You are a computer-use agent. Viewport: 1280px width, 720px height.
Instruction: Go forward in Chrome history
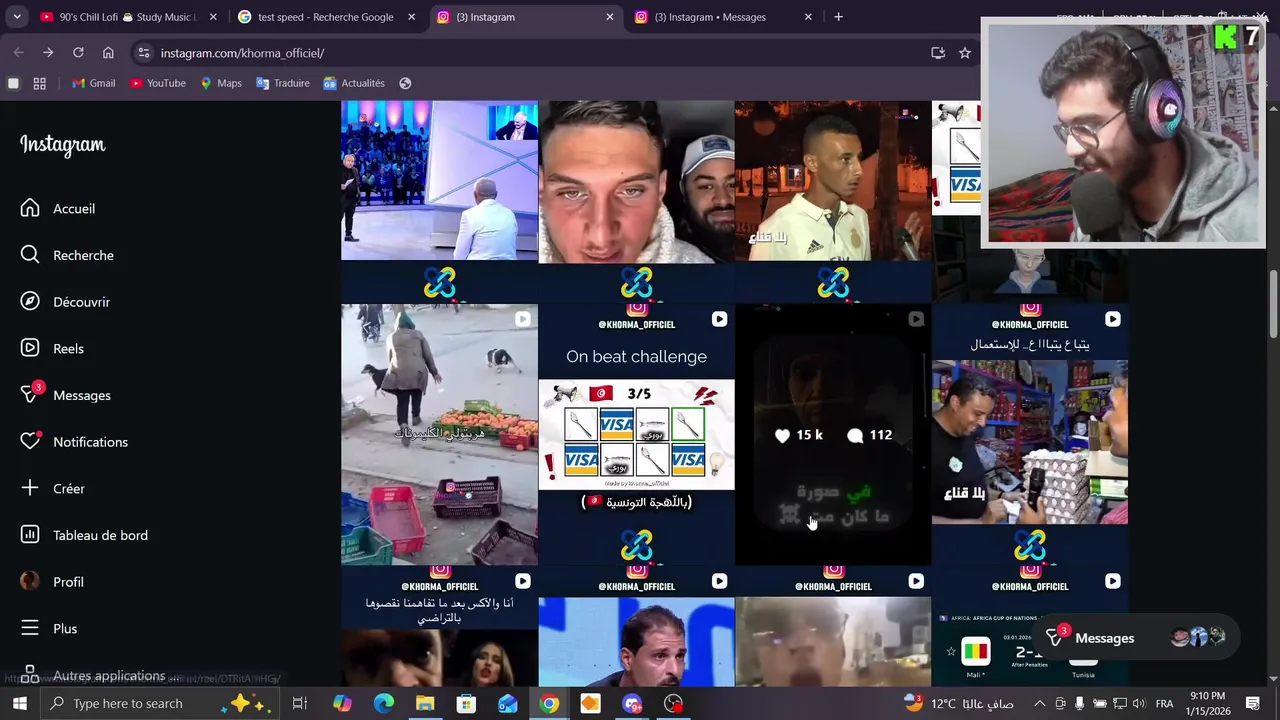click(48, 53)
